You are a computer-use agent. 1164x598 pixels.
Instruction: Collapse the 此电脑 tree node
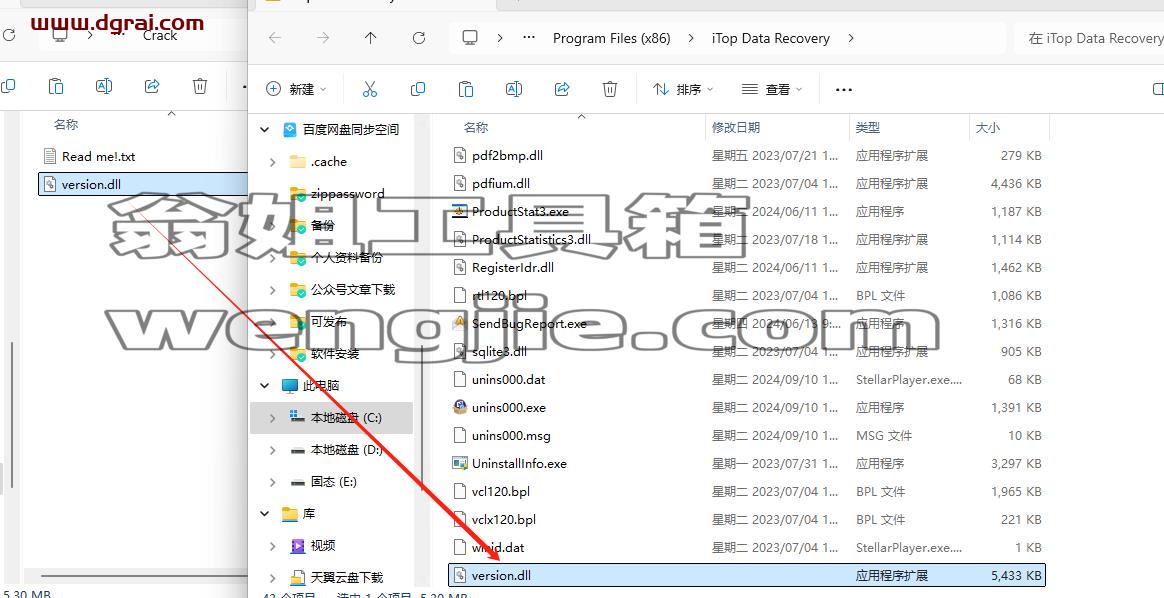(264, 386)
